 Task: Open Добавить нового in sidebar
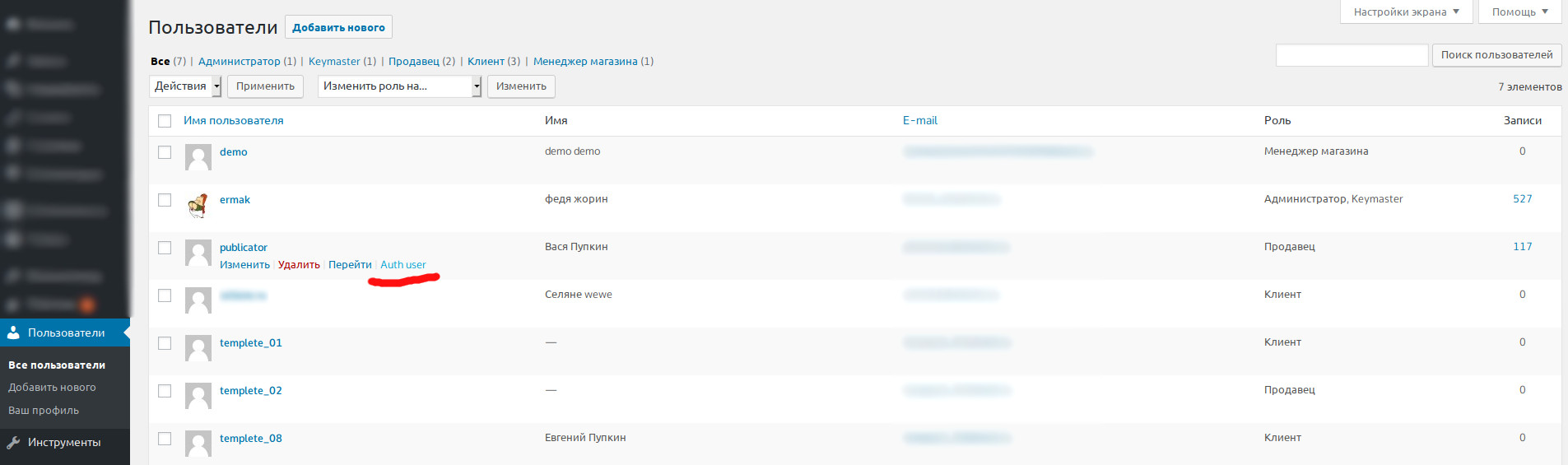52,388
